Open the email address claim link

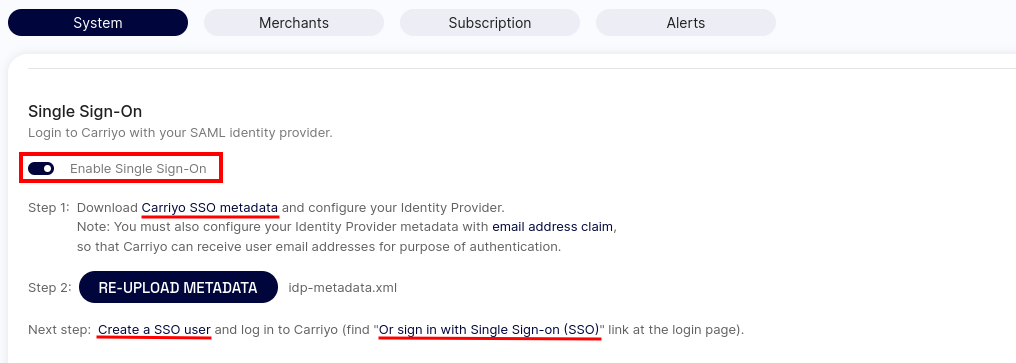pyautogui.click(x=552, y=228)
